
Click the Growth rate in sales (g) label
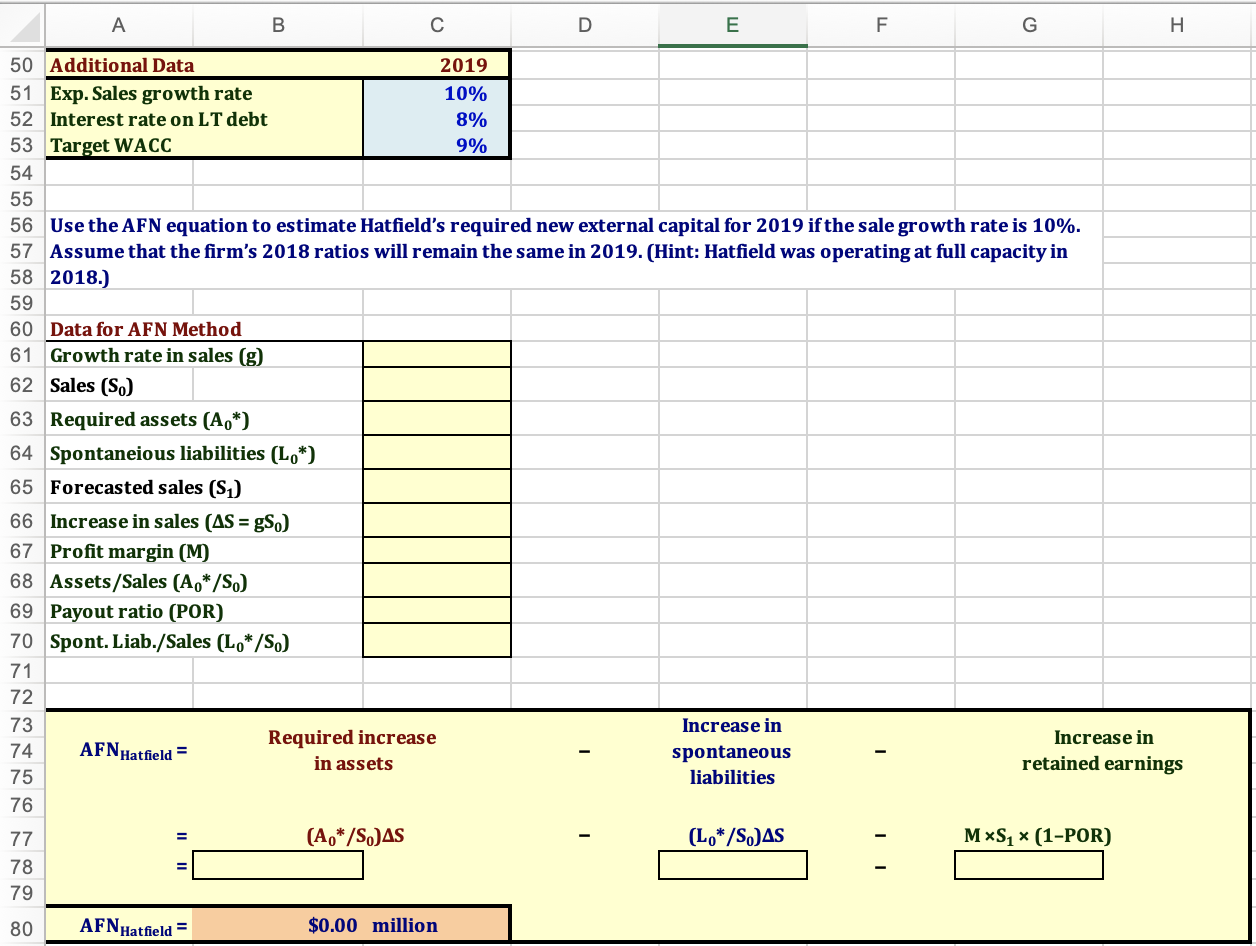[157, 355]
